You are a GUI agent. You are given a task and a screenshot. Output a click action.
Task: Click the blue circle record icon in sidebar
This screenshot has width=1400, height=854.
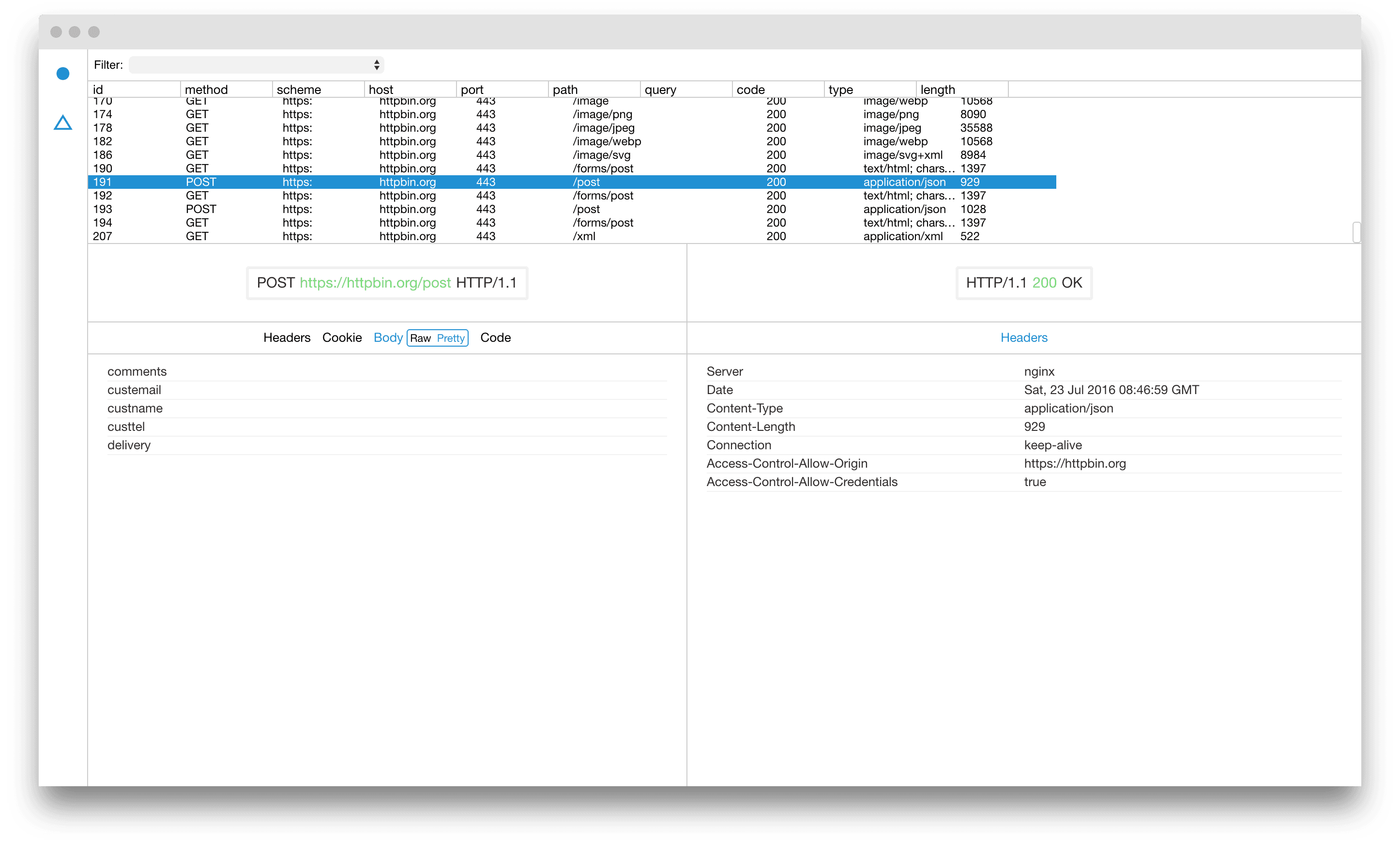point(63,73)
